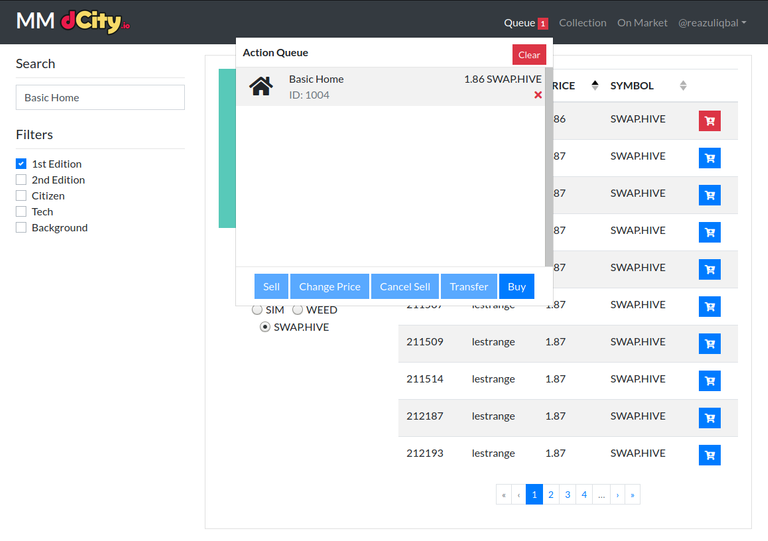The height and width of the screenshot is (541, 768).
Task: Sort by Symbol column arrows
Action: coord(683,85)
